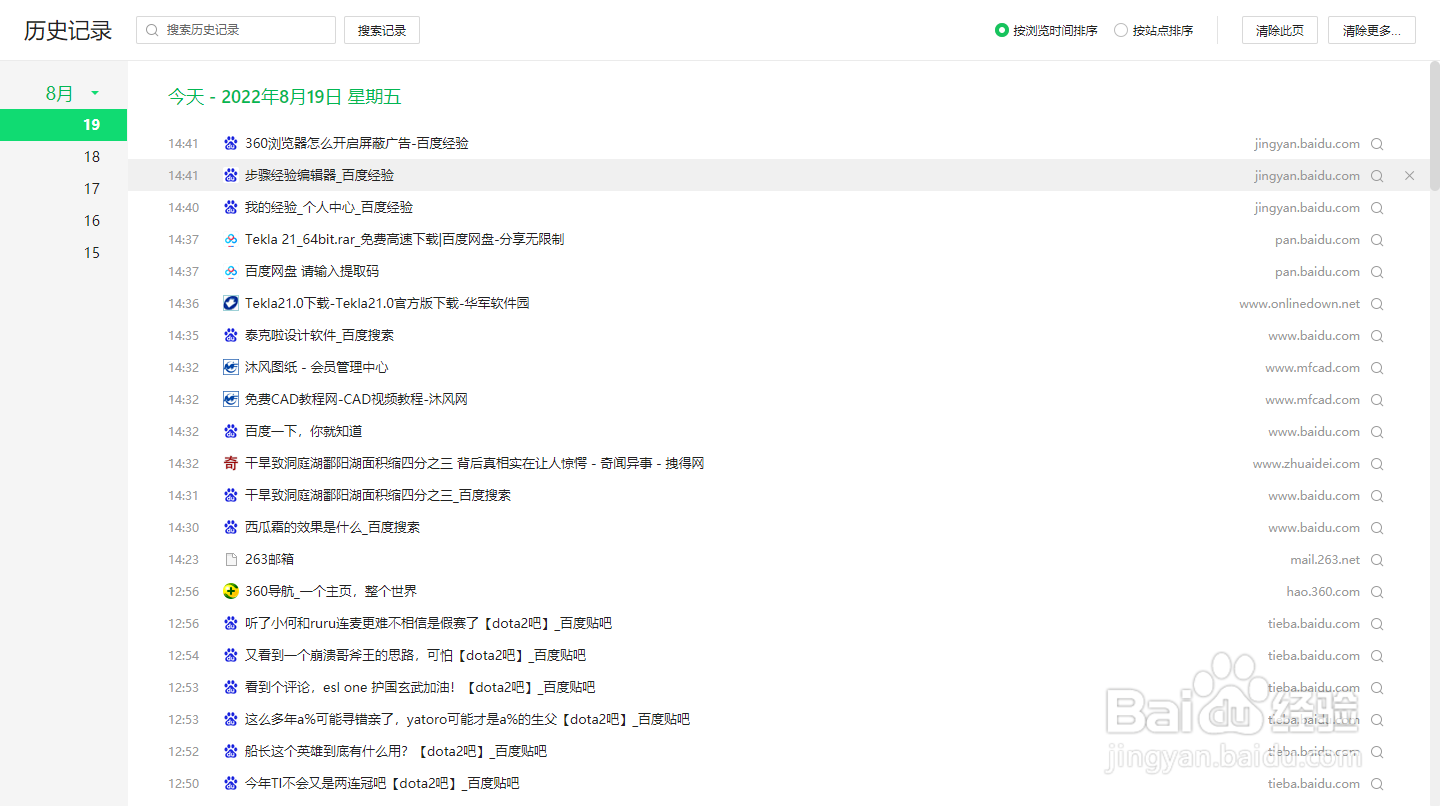Open 干旱致洞庭湖鄱阳湖面积缩四分之三_百度搜索 link
This screenshot has height=806, width=1440.
point(378,495)
